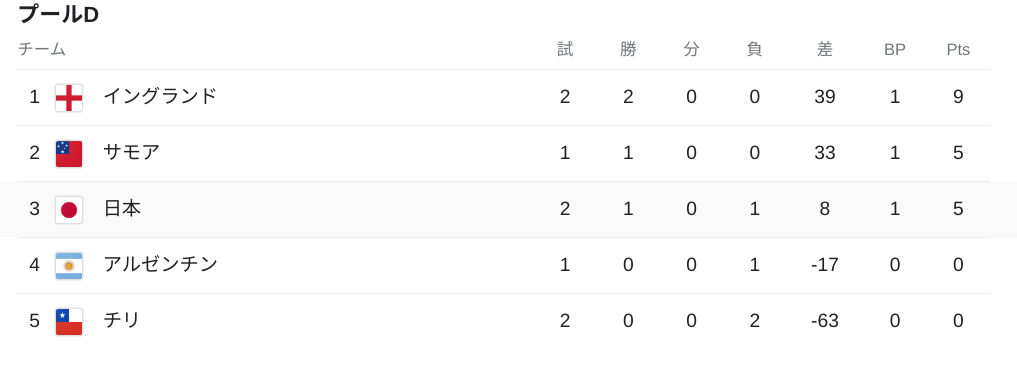
Task: Click the Japan flag icon
Action: pos(69,209)
